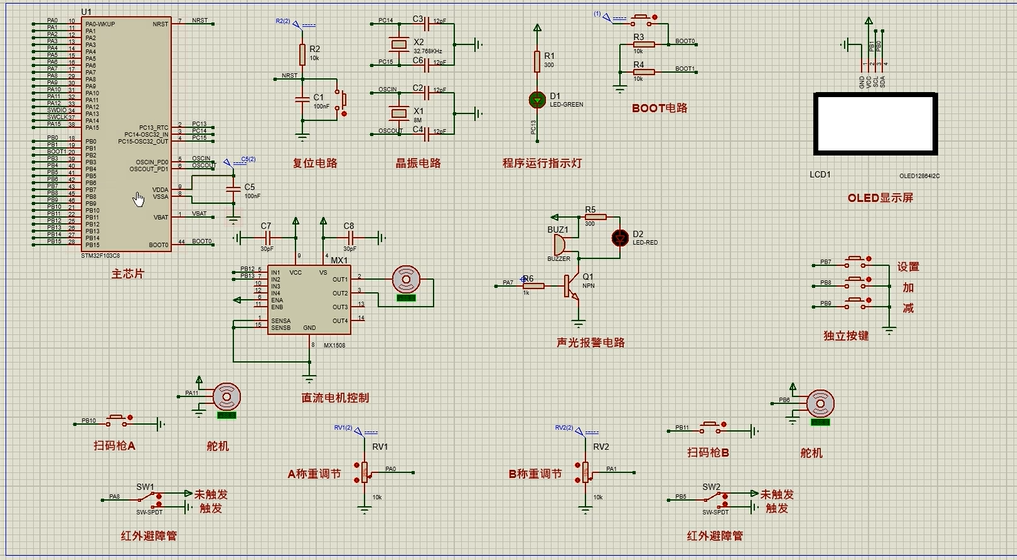
Task: Select the 32.768KHz crystal X2
Action: click(398, 45)
